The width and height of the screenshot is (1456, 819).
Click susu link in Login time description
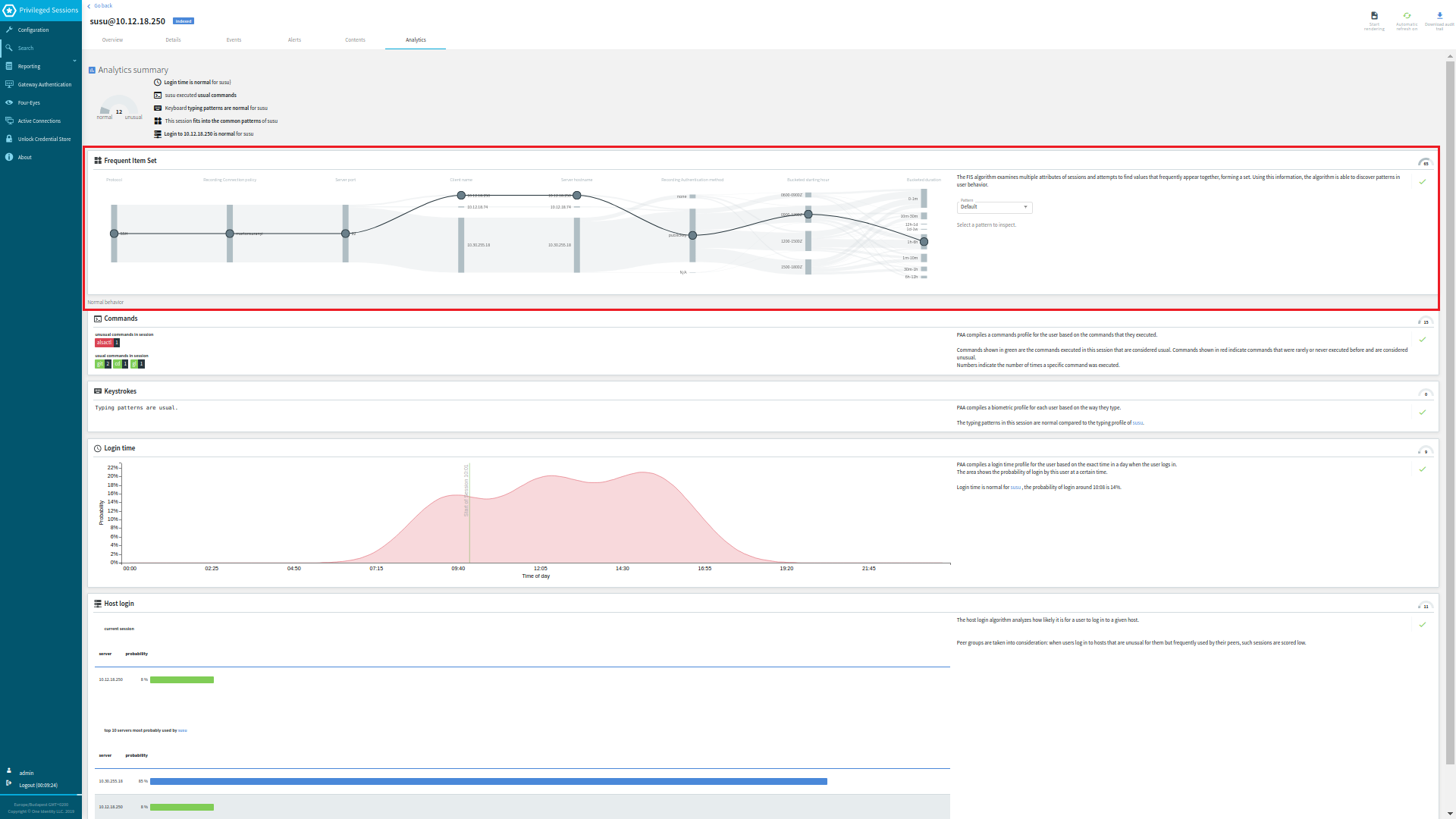(1015, 488)
